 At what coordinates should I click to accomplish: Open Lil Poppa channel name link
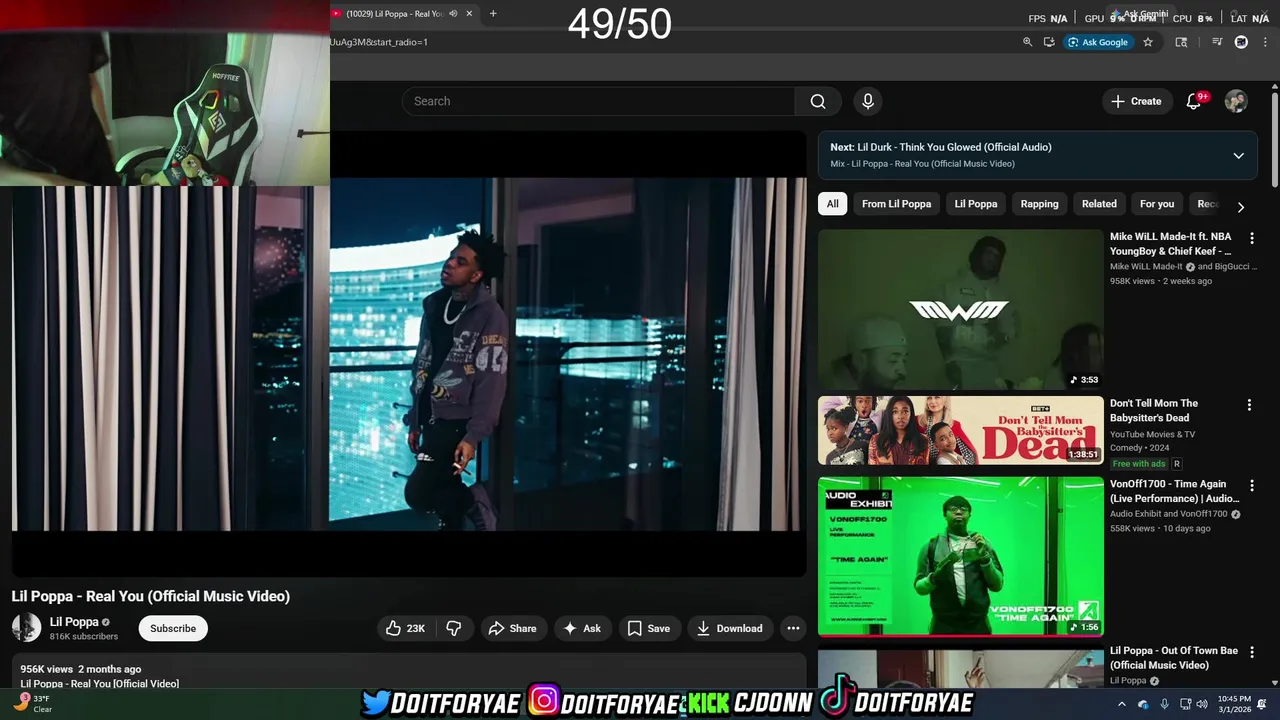pos(74,622)
